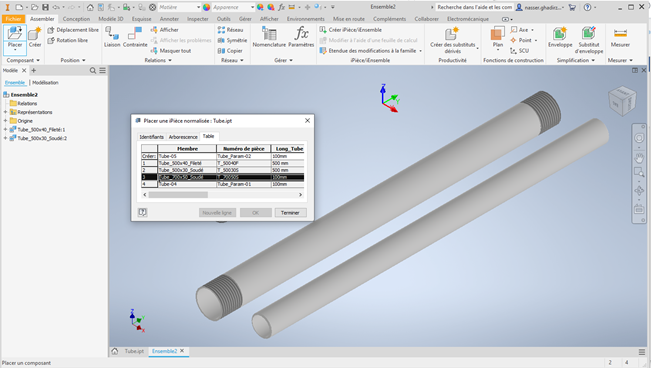Open the Réseau pattern tool

(230, 30)
